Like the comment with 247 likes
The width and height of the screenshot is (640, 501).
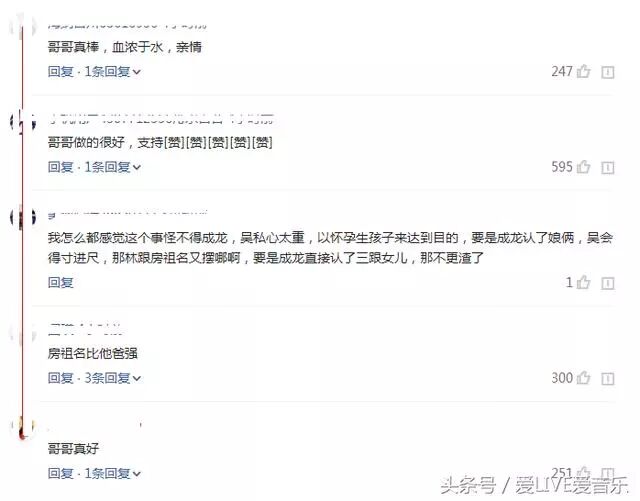tap(583, 72)
